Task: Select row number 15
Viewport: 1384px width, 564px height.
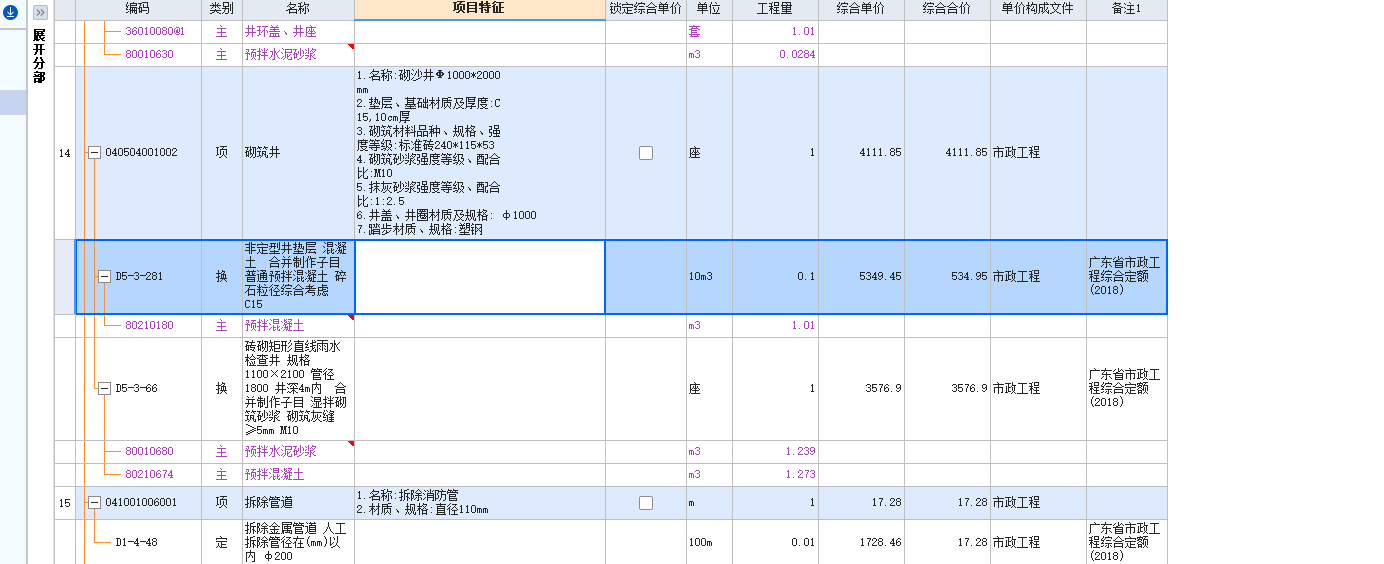Action: pyautogui.click(x=65, y=503)
